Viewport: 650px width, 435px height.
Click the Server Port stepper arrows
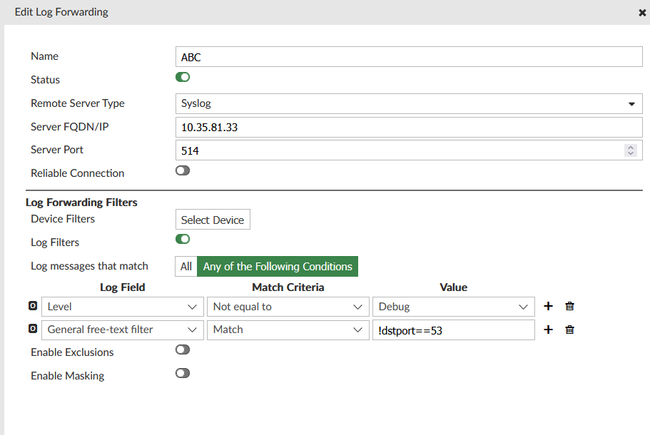pyautogui.click(x=630, y=150)
